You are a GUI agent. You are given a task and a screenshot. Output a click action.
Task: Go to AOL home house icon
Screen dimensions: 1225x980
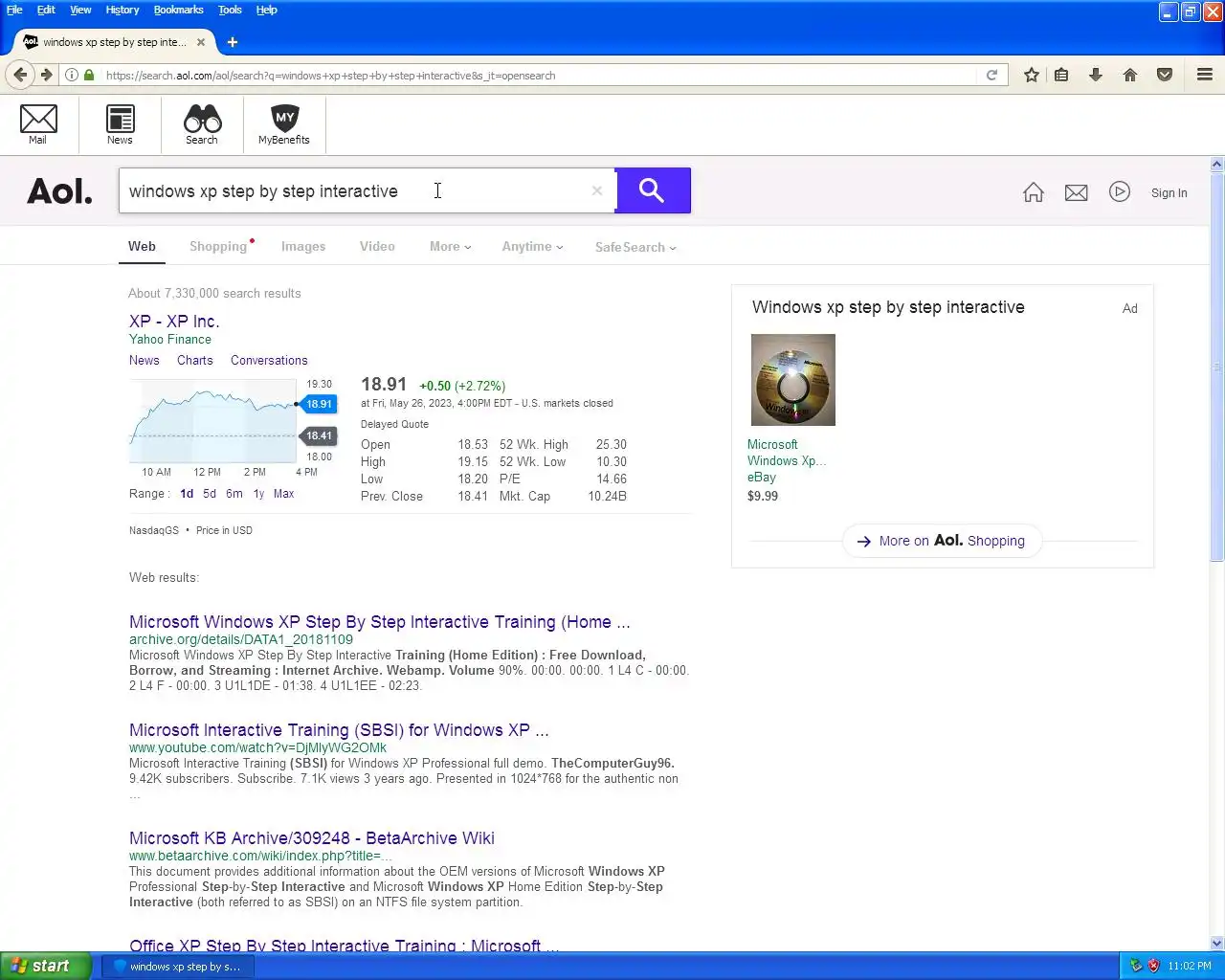click(x=1034, y=192)
